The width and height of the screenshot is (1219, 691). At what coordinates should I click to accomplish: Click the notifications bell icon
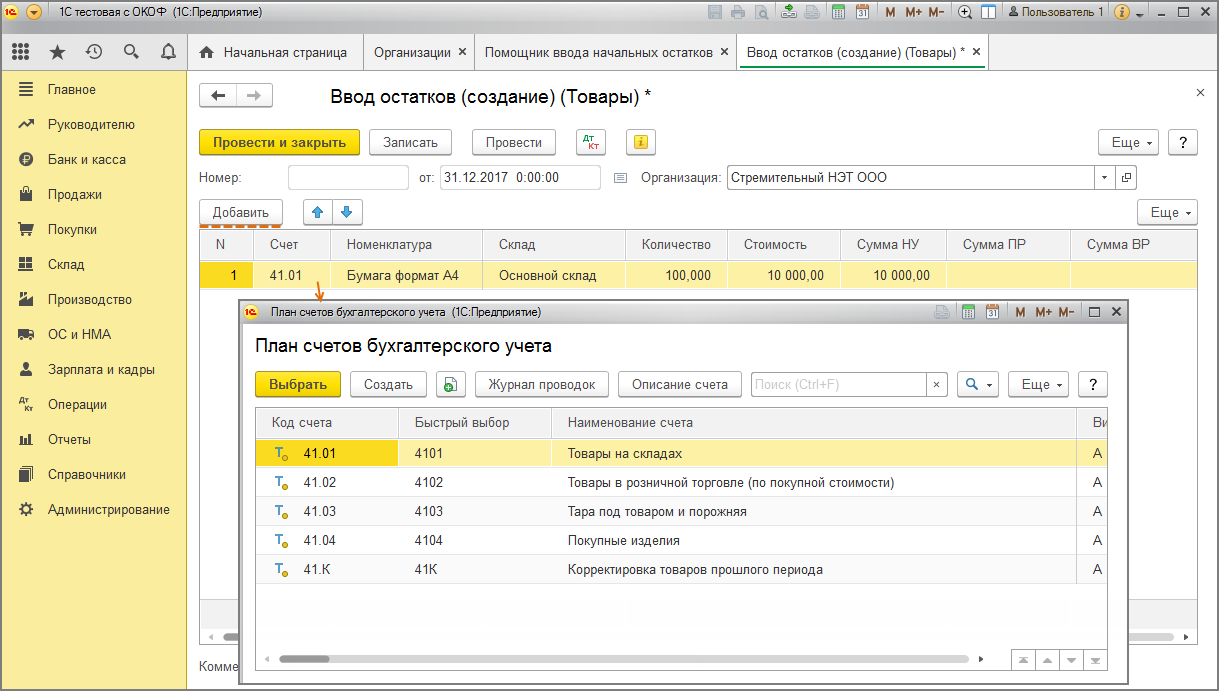(168, 52)
